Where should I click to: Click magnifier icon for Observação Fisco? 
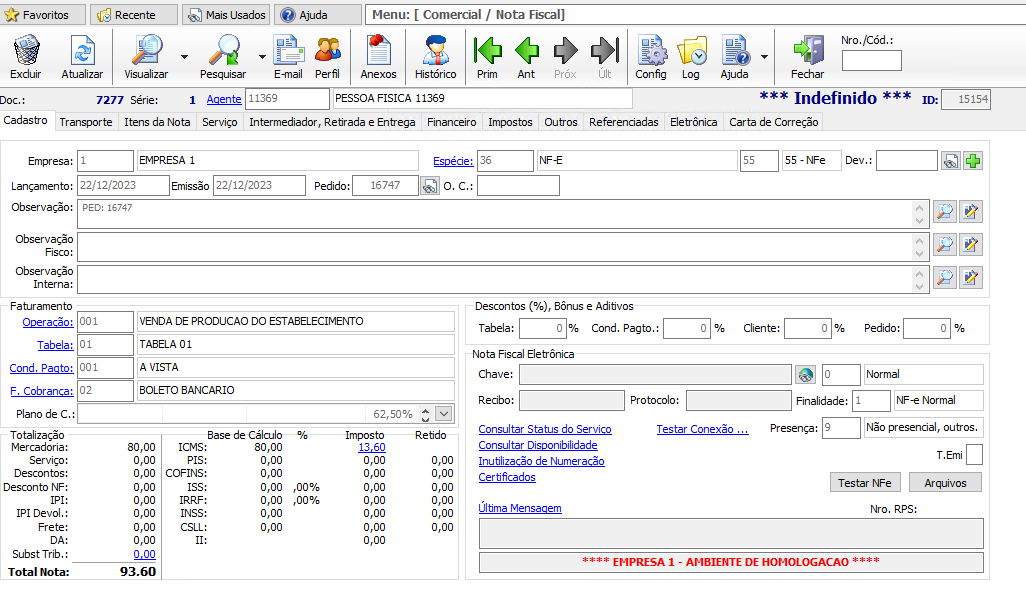click(945, 245)
